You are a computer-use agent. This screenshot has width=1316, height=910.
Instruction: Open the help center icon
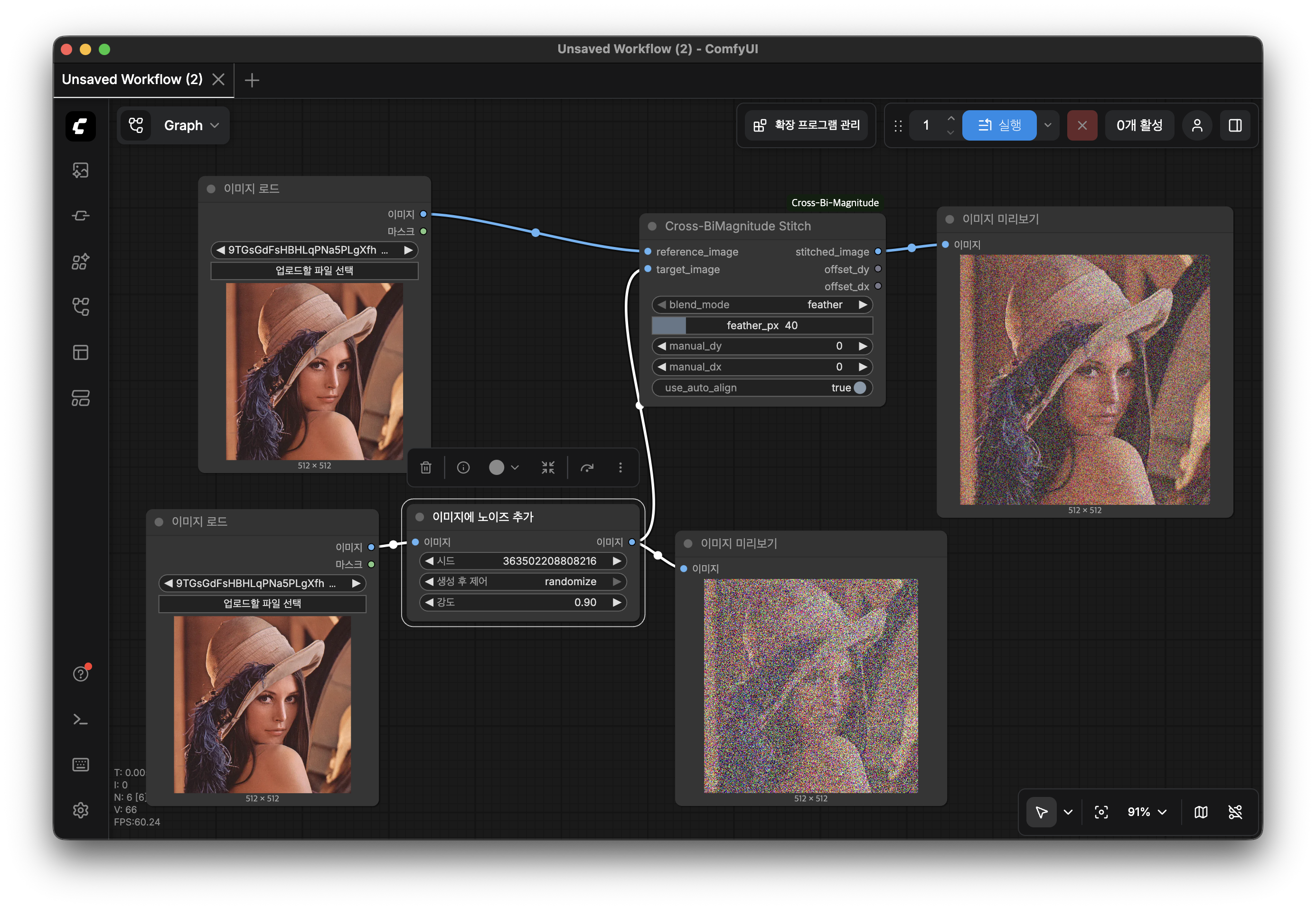tap(80, 673)
